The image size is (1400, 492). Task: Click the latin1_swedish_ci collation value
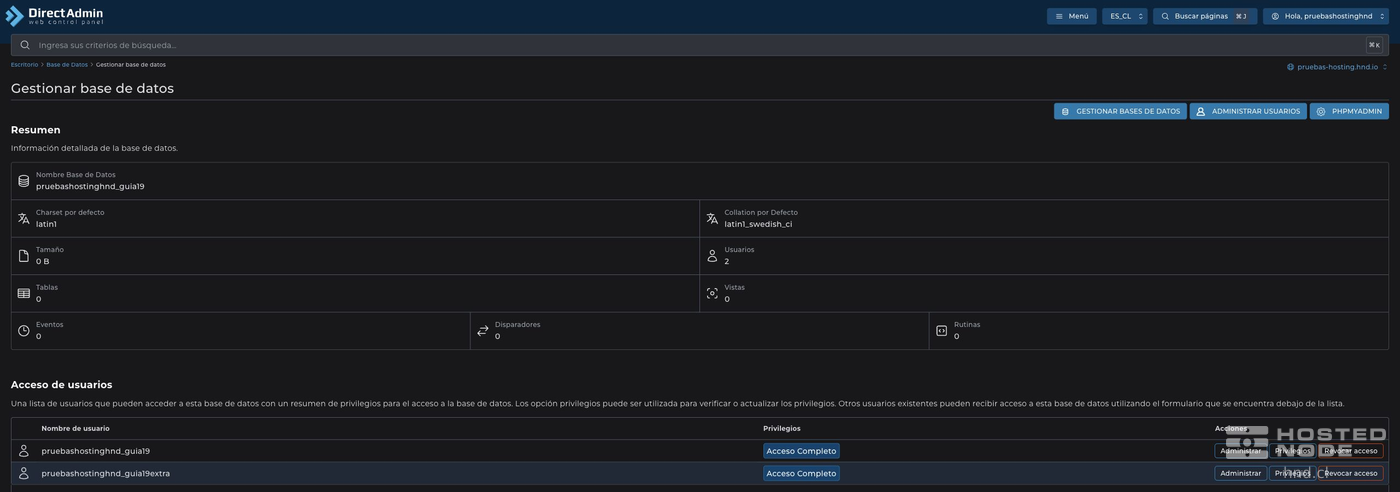pyautogui.click(x=758, y=224)
